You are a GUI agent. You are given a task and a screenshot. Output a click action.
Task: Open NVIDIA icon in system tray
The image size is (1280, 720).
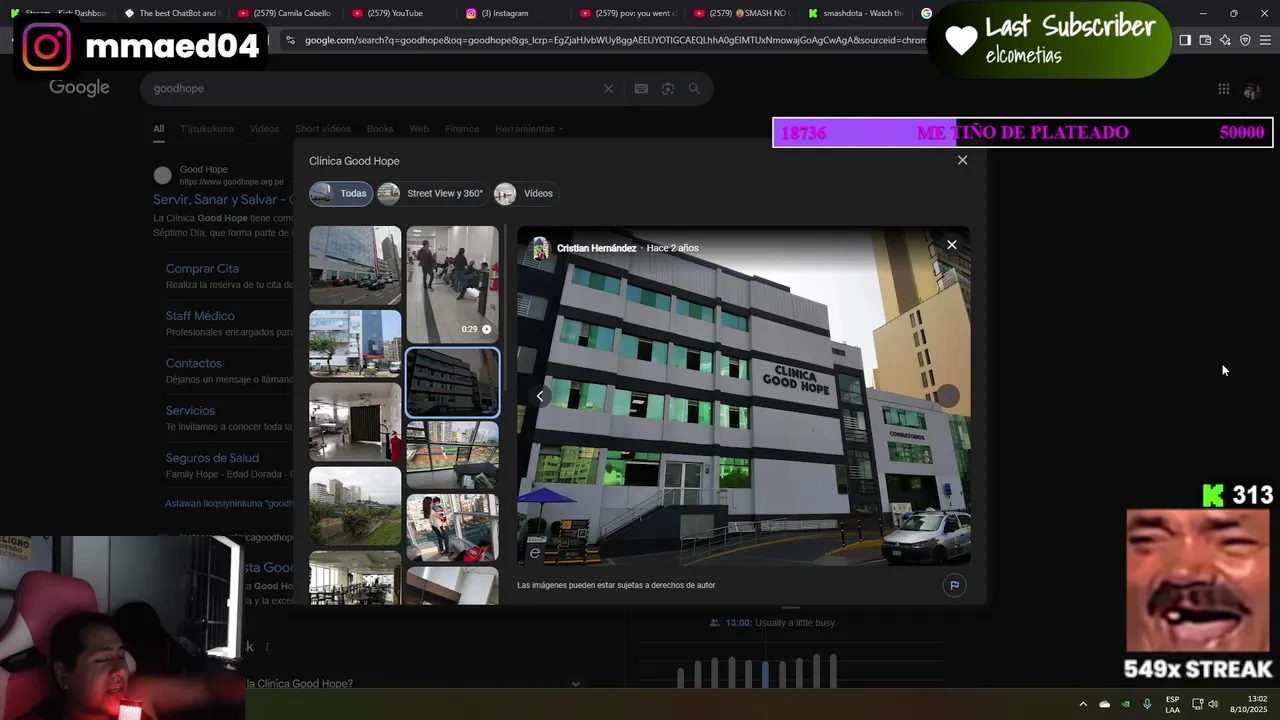(x=1126, y=704)
